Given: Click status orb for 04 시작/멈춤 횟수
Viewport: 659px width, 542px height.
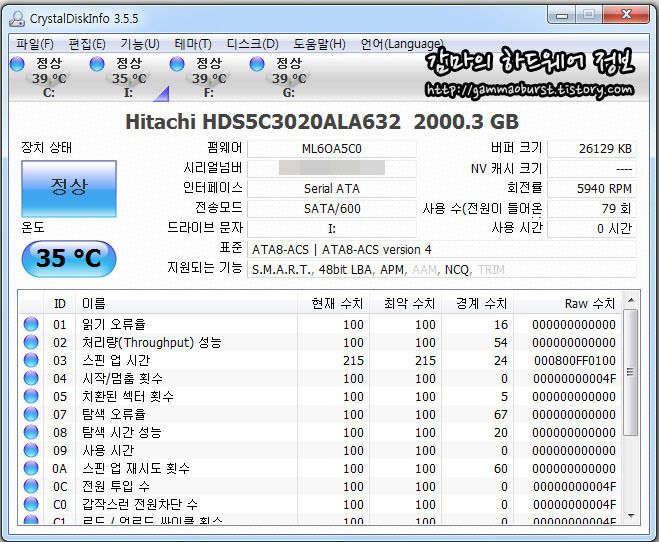Looking at the screenshot, I should click(x=31, y=378).
